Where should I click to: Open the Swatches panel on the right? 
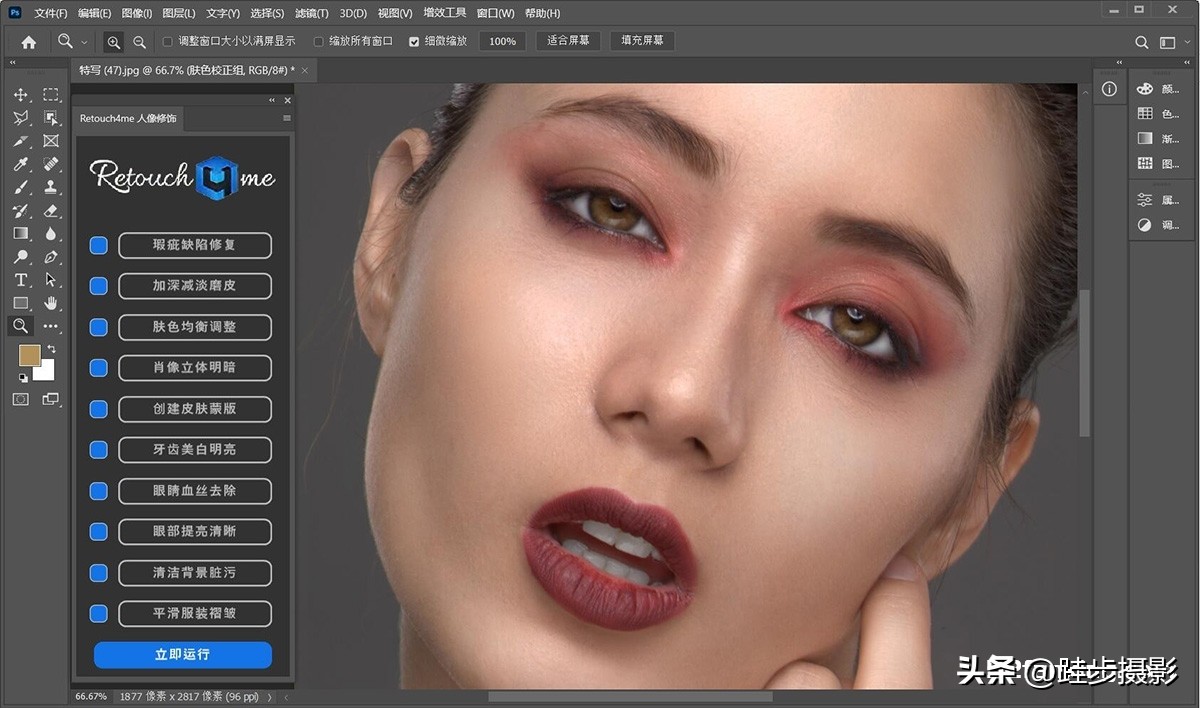pos(1145,113)
